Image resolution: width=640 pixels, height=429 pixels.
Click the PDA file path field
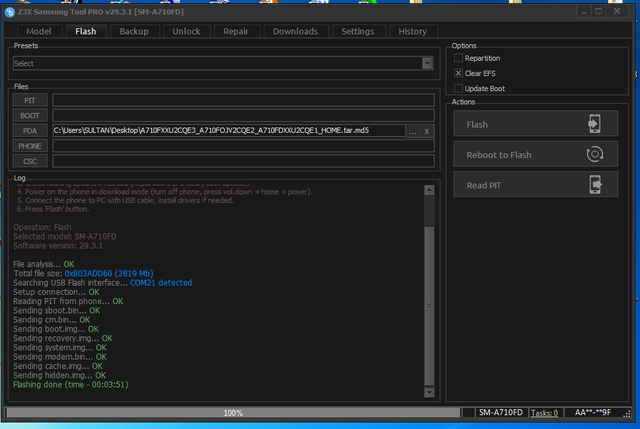(229, 131)
